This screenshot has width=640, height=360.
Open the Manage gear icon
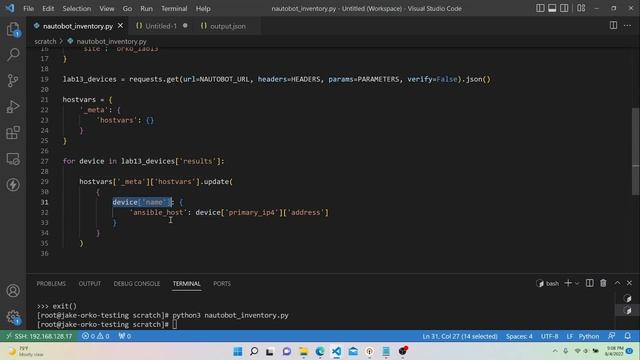click(13, 317)
